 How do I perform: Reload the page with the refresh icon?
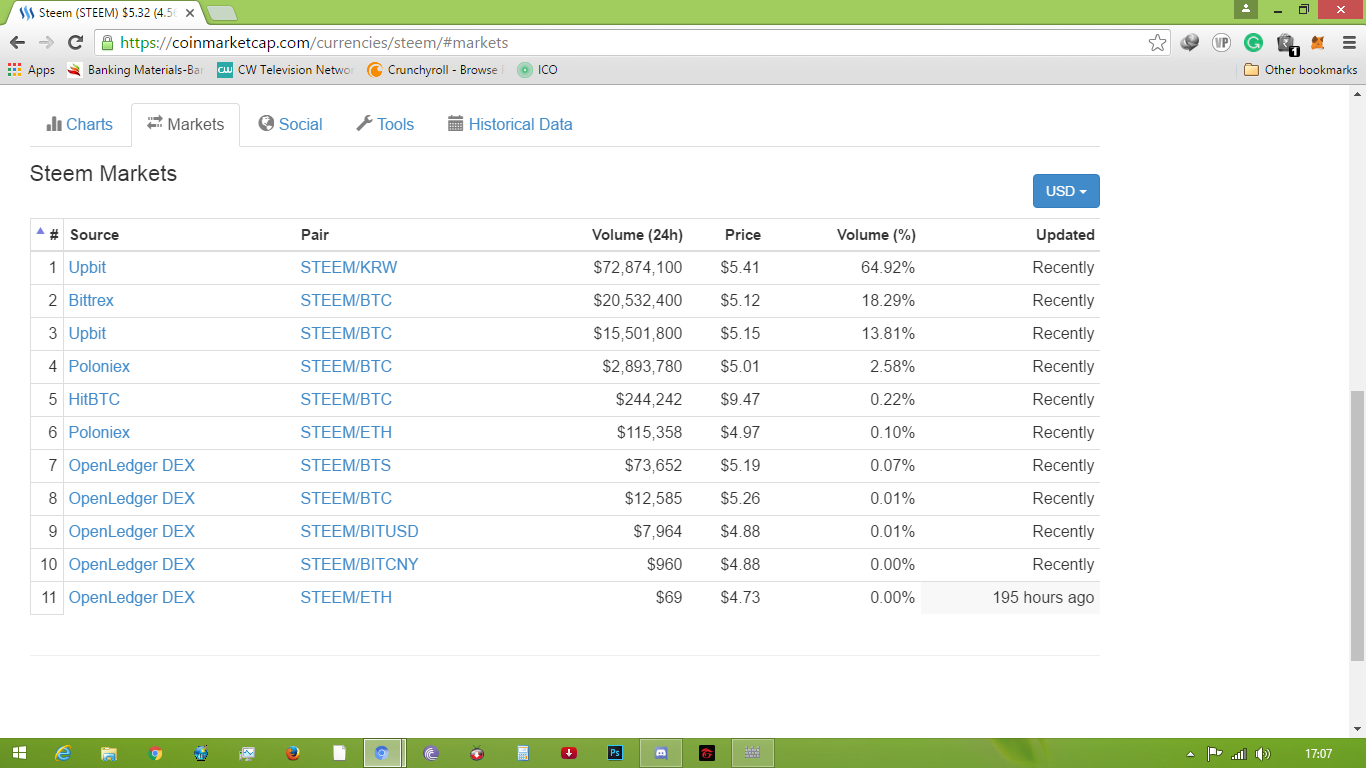click(x=75, y=43)
